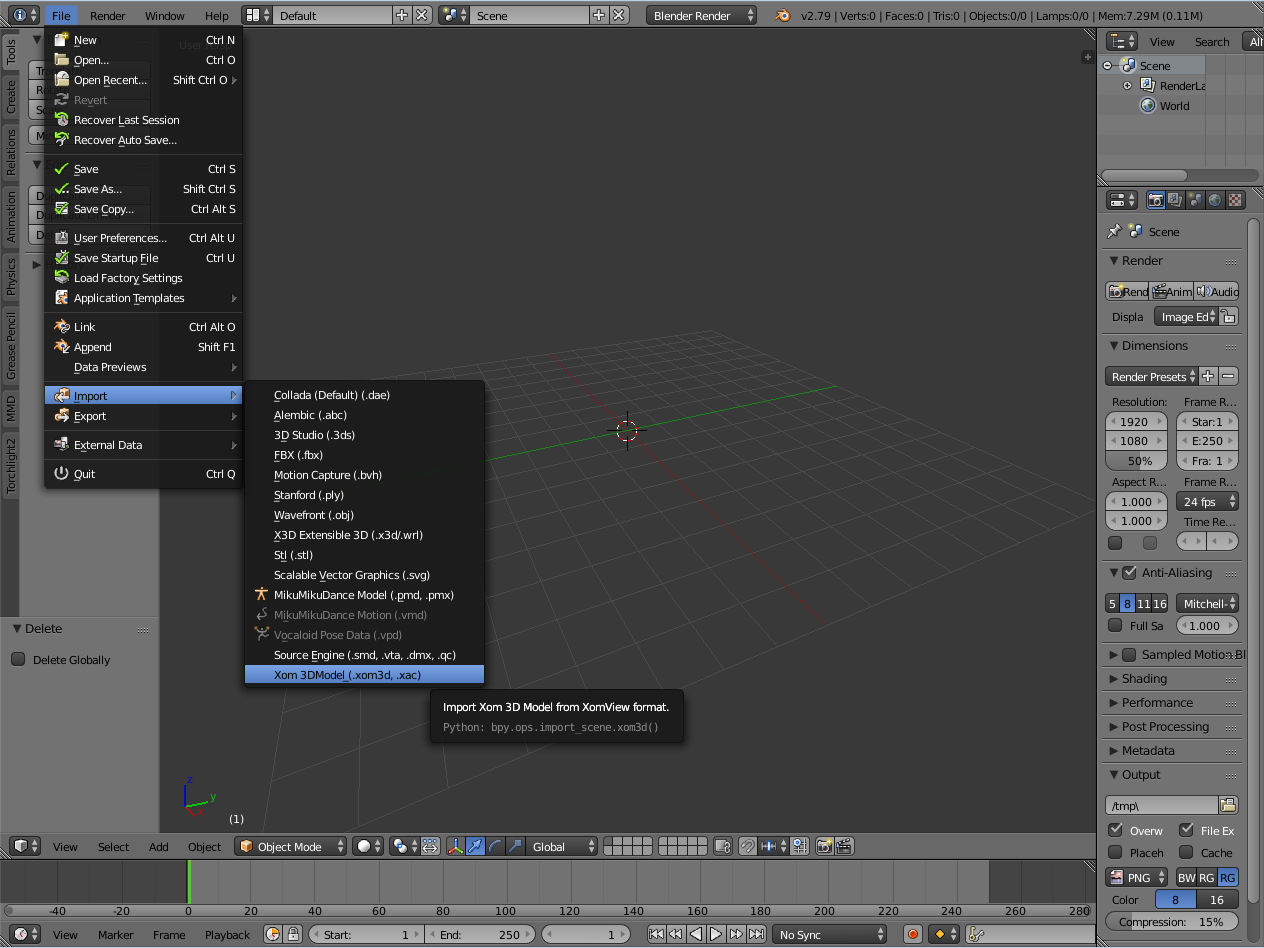
Task: Click the snap magnet icon in header
Action: [x=747, y=846]
